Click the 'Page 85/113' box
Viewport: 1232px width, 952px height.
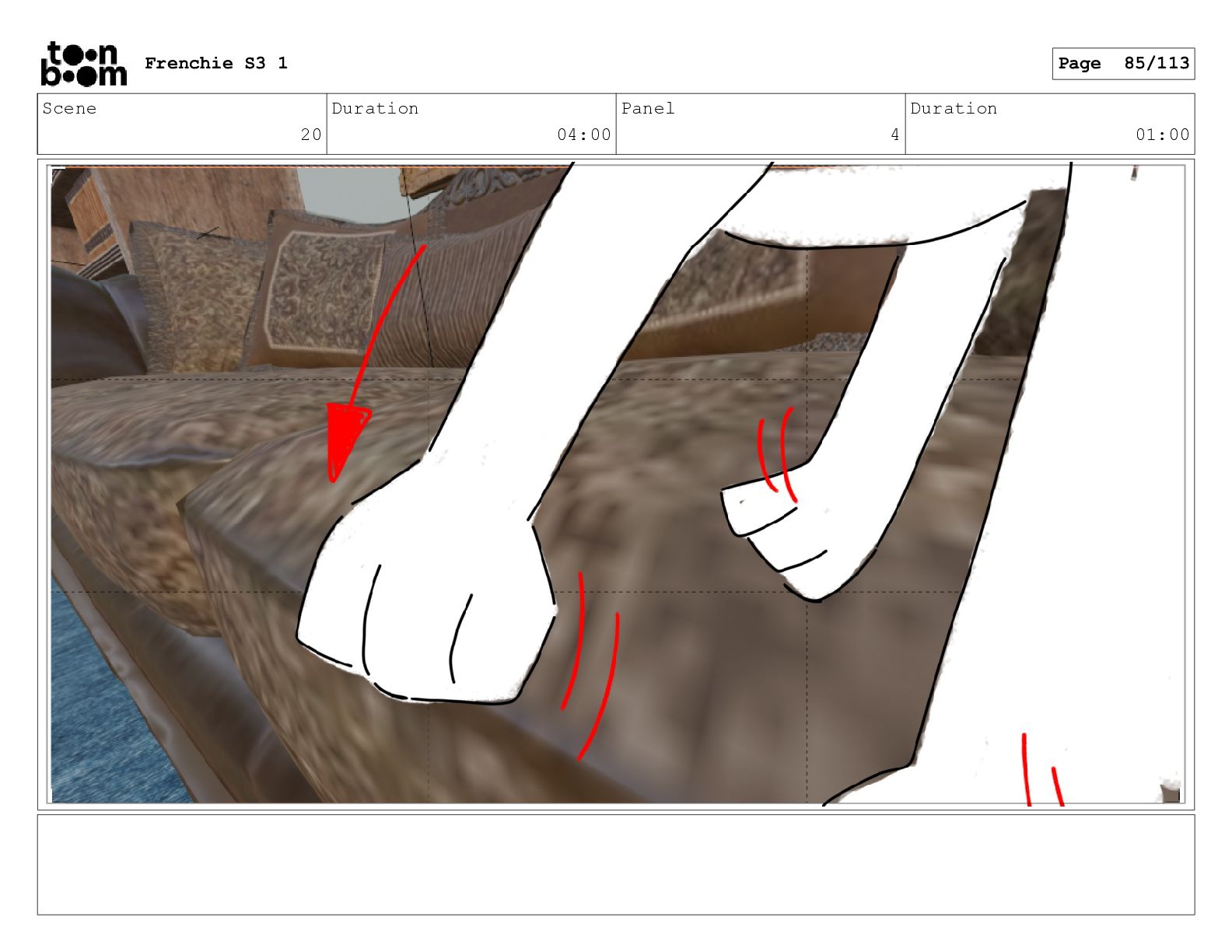point(1123,64)
